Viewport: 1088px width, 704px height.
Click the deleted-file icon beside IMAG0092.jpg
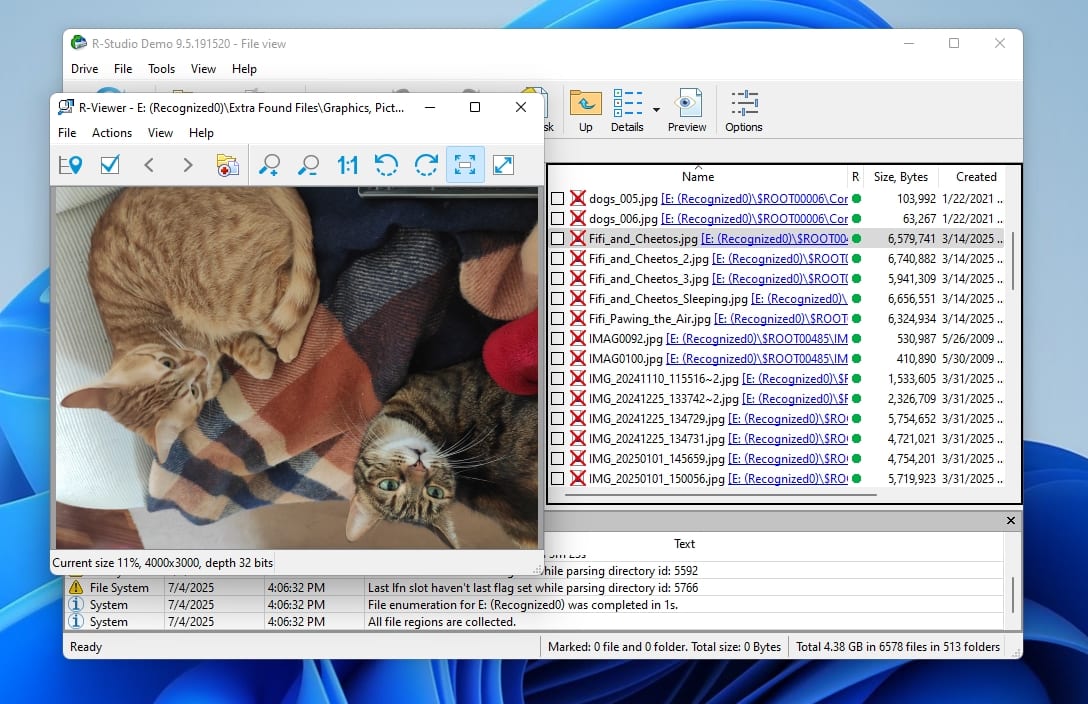point(577,338)
